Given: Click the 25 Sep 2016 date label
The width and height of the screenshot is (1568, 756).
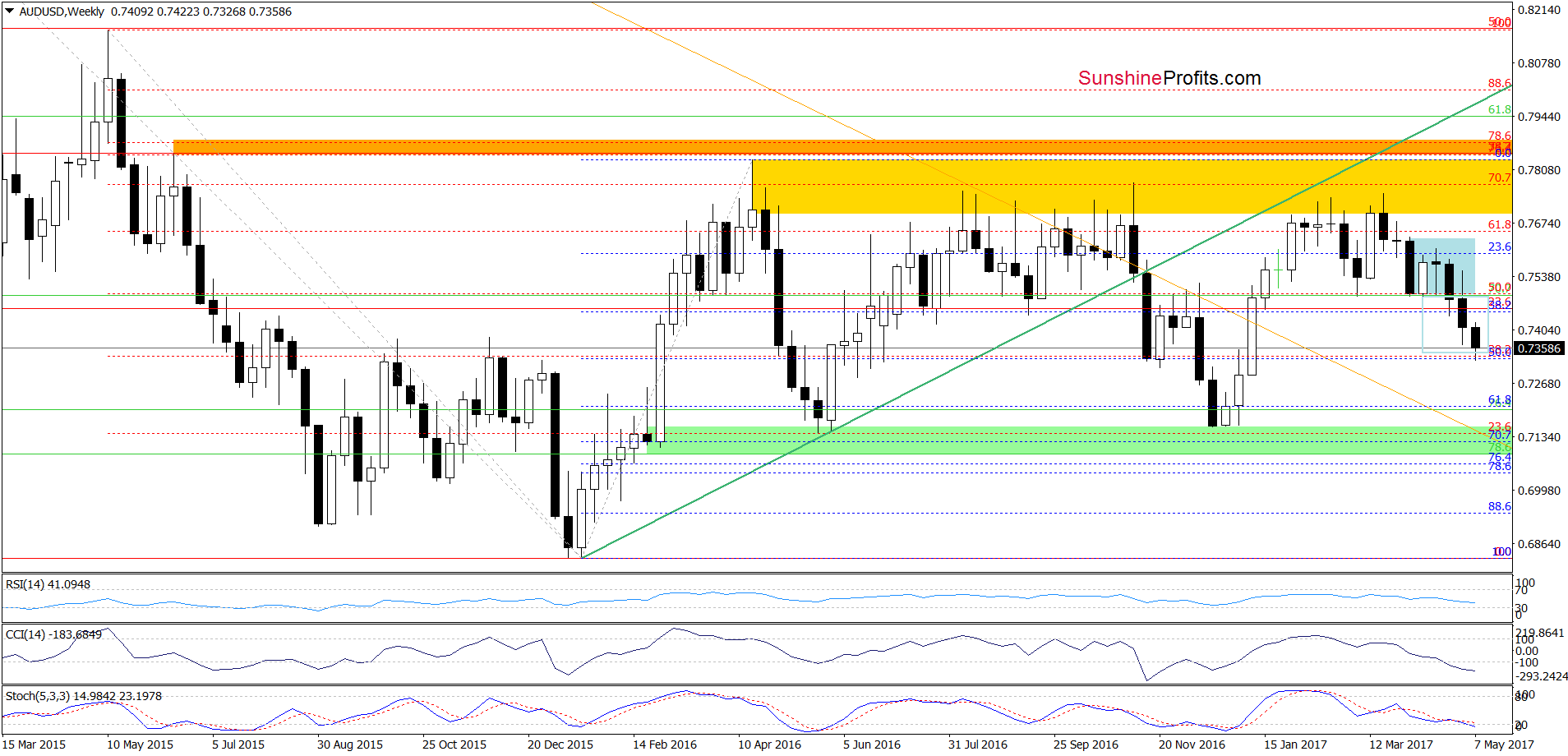Looking at the screenshot, I should 1086,744.
